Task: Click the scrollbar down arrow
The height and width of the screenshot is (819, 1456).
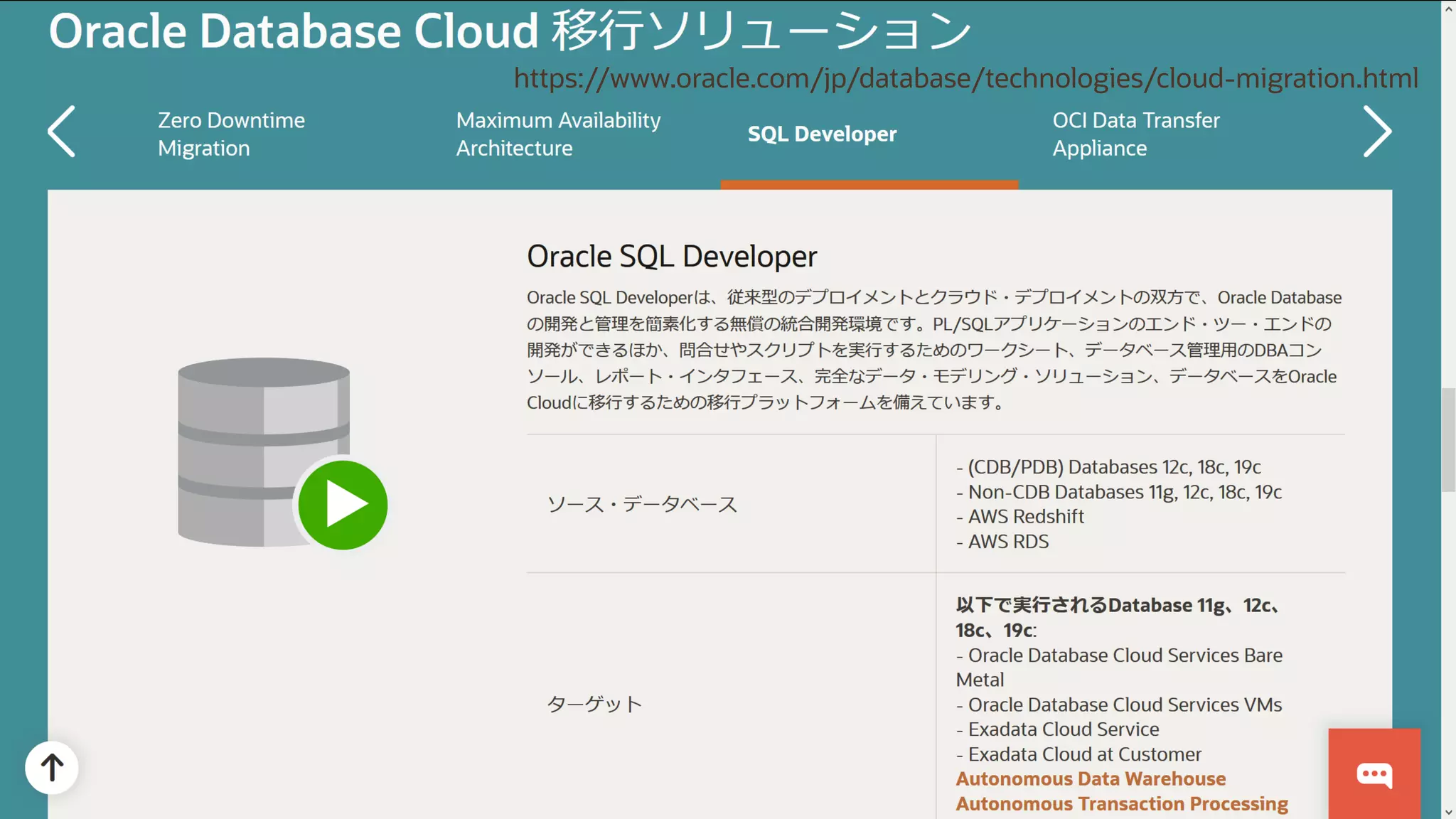Action: (1448, 811)
